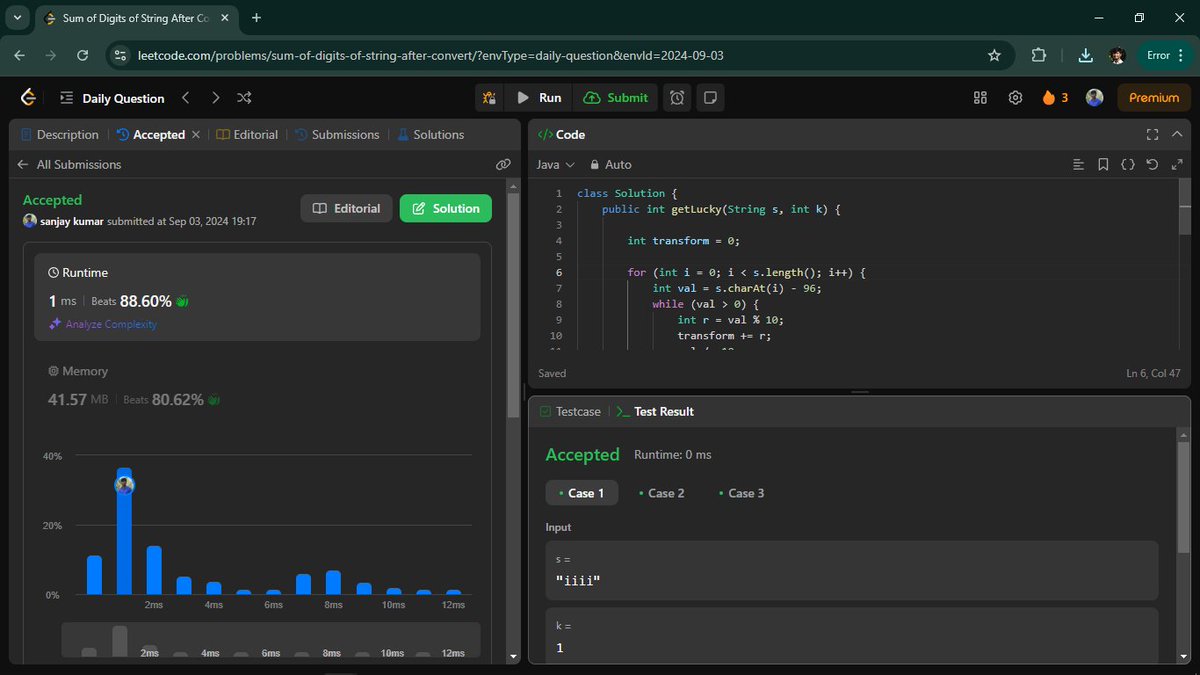Viewport: 1200px width, 675px height.
Task: Open the new browser tab plus
Action: pos(257,18)
